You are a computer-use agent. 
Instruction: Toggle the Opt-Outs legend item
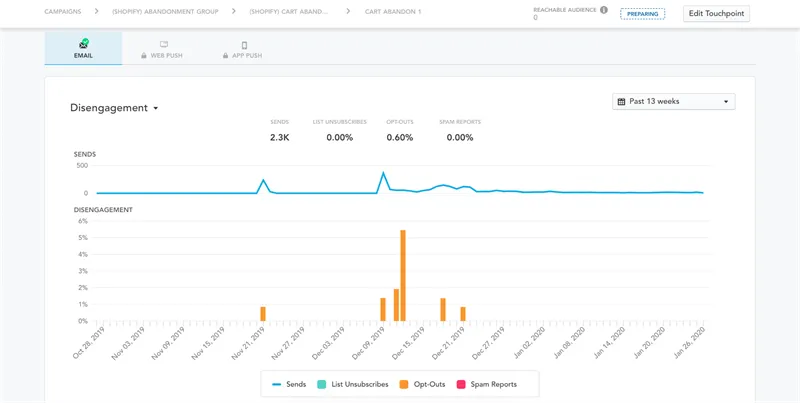[x=422, y=384]
